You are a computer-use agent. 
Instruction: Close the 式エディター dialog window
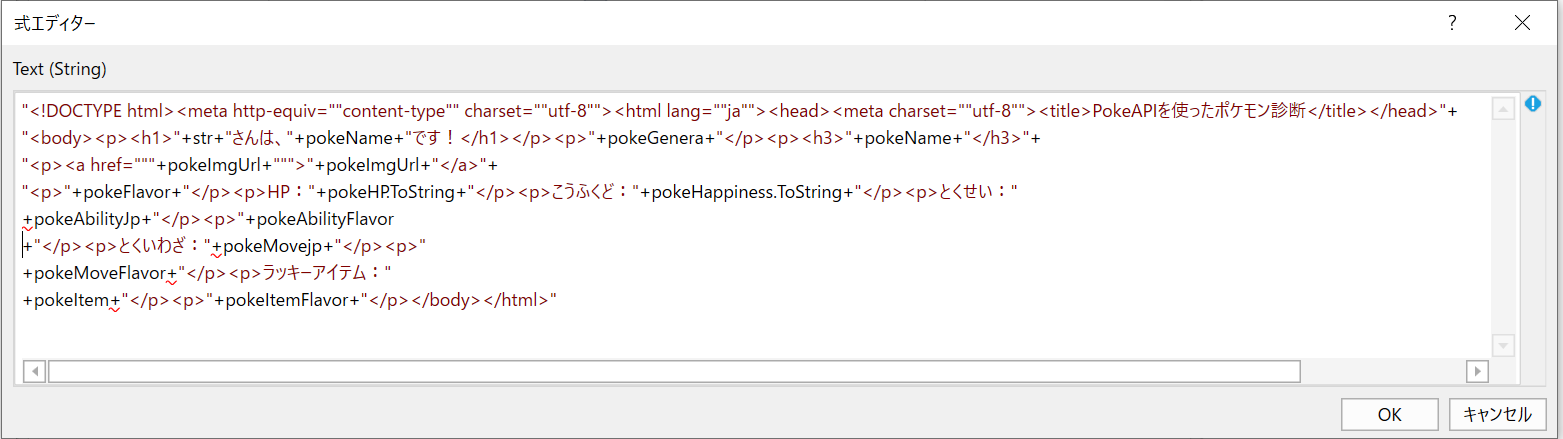(1522, 23)
